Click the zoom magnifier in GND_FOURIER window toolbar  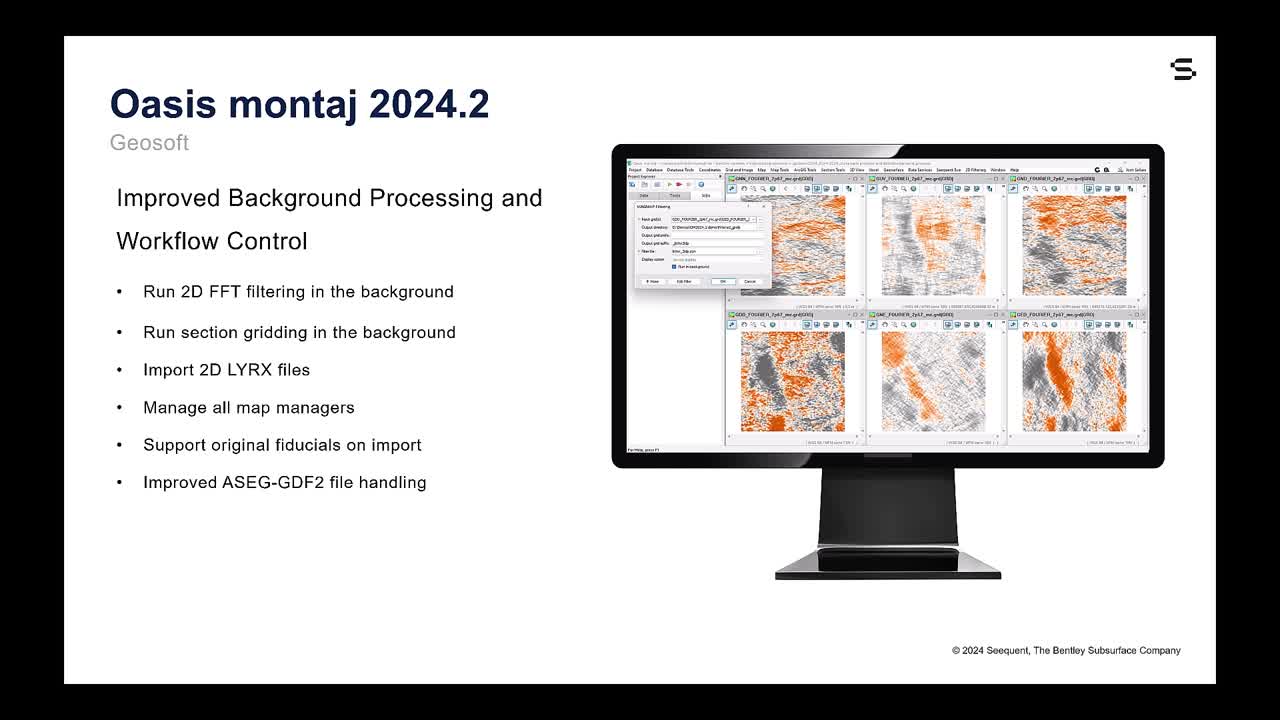(1045, 188)
